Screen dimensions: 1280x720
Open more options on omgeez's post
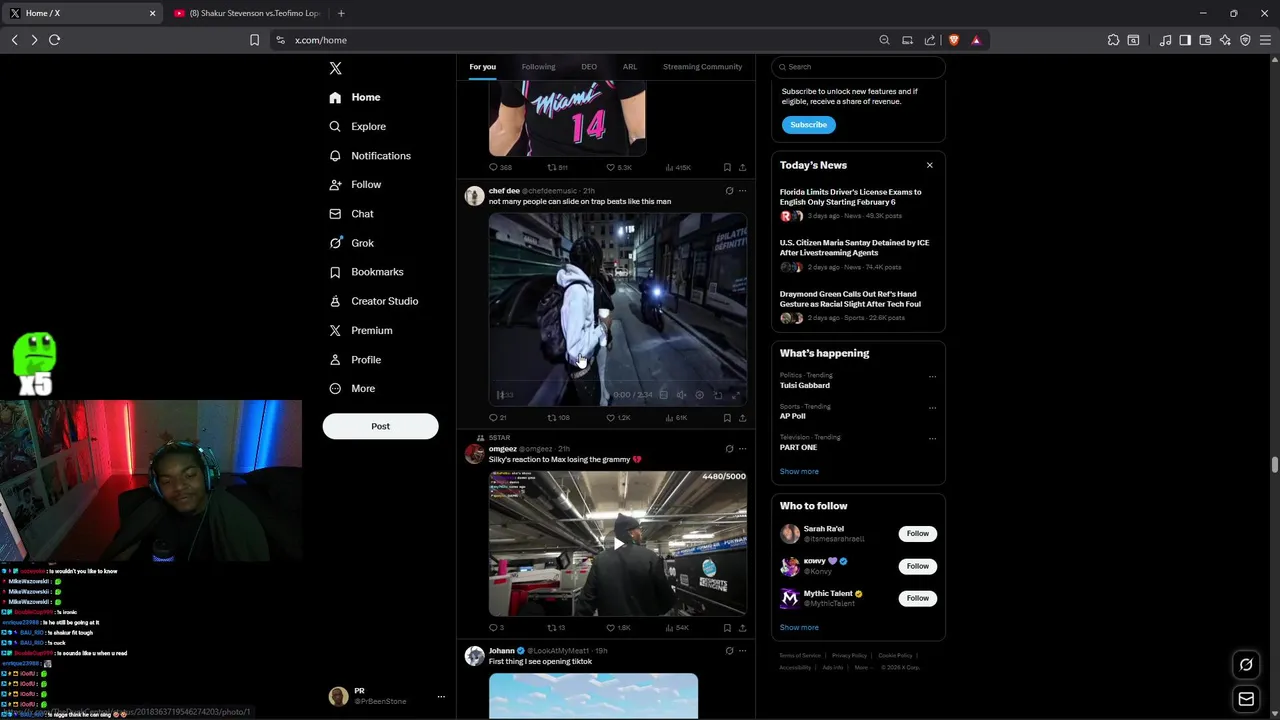tap(742, 449)
